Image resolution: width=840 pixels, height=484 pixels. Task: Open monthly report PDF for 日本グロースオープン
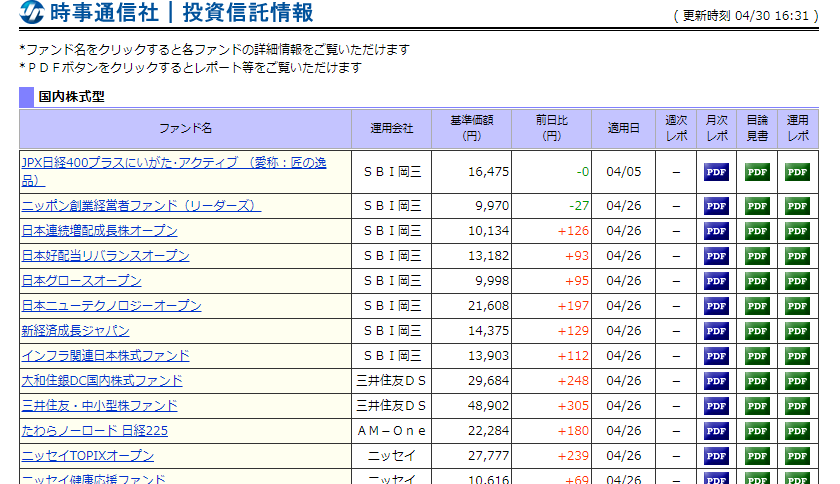click(716, 281)
